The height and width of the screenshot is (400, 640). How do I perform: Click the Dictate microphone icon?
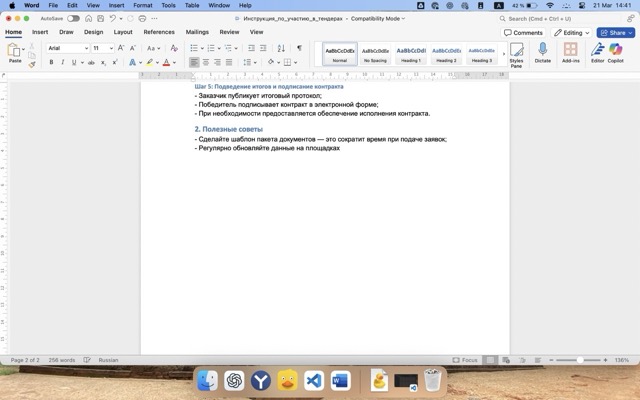(x=543, y=52)
